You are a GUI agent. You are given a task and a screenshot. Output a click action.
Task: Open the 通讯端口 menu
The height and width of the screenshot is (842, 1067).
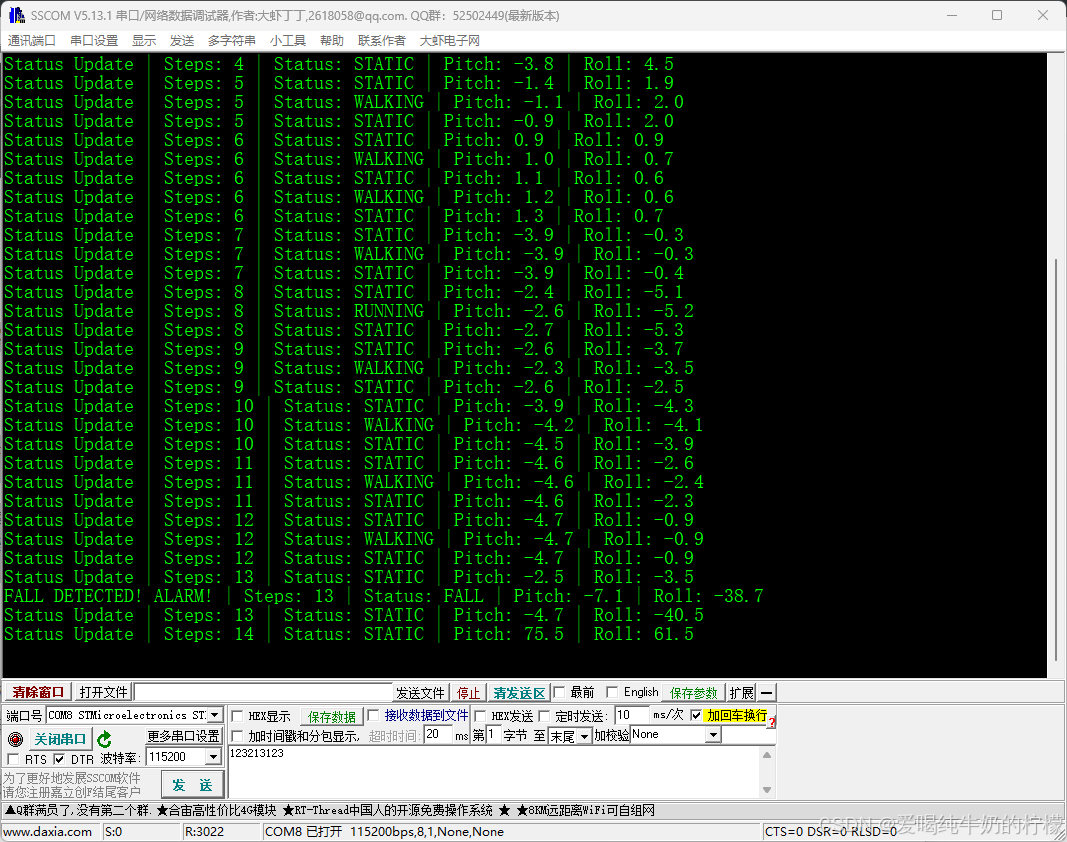pyautogui.click(x=31, y=41)
